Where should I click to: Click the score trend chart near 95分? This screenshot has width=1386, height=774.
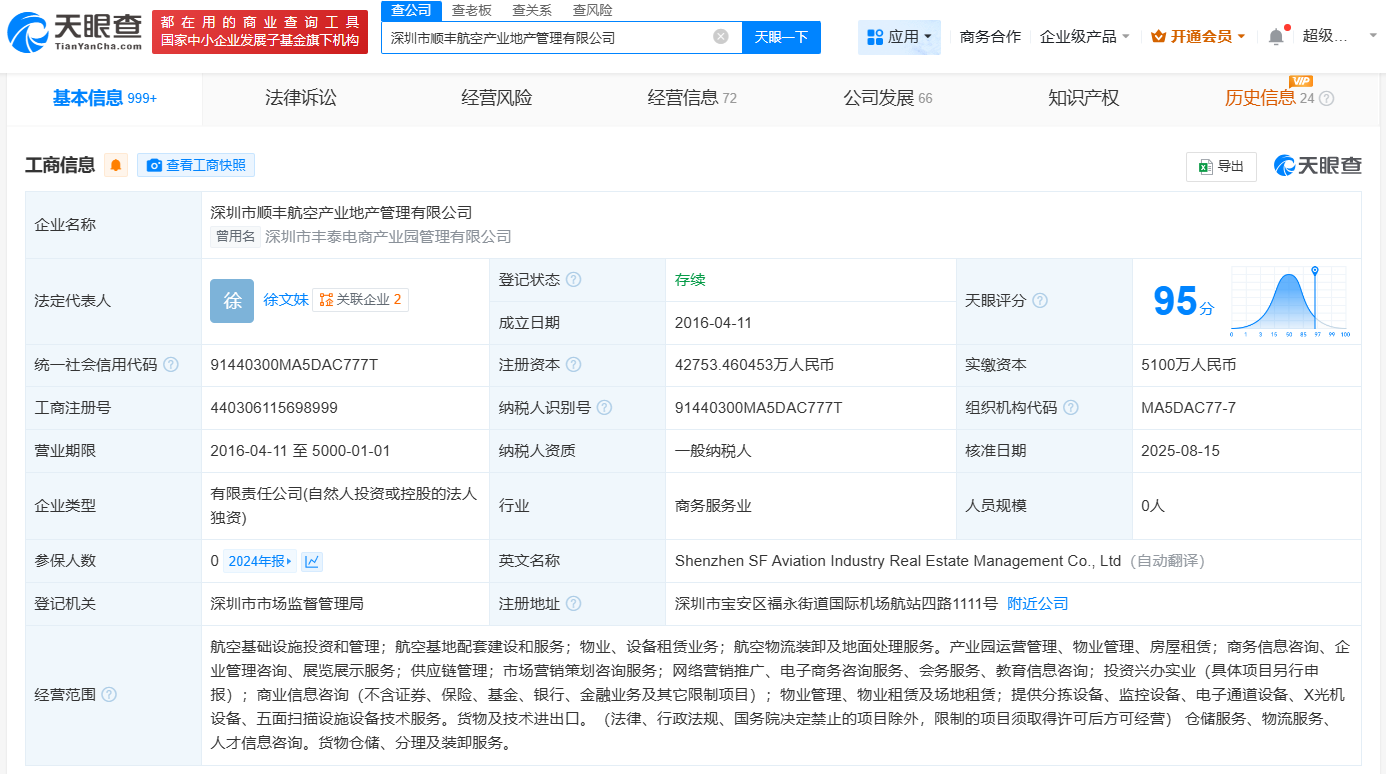1289,301
